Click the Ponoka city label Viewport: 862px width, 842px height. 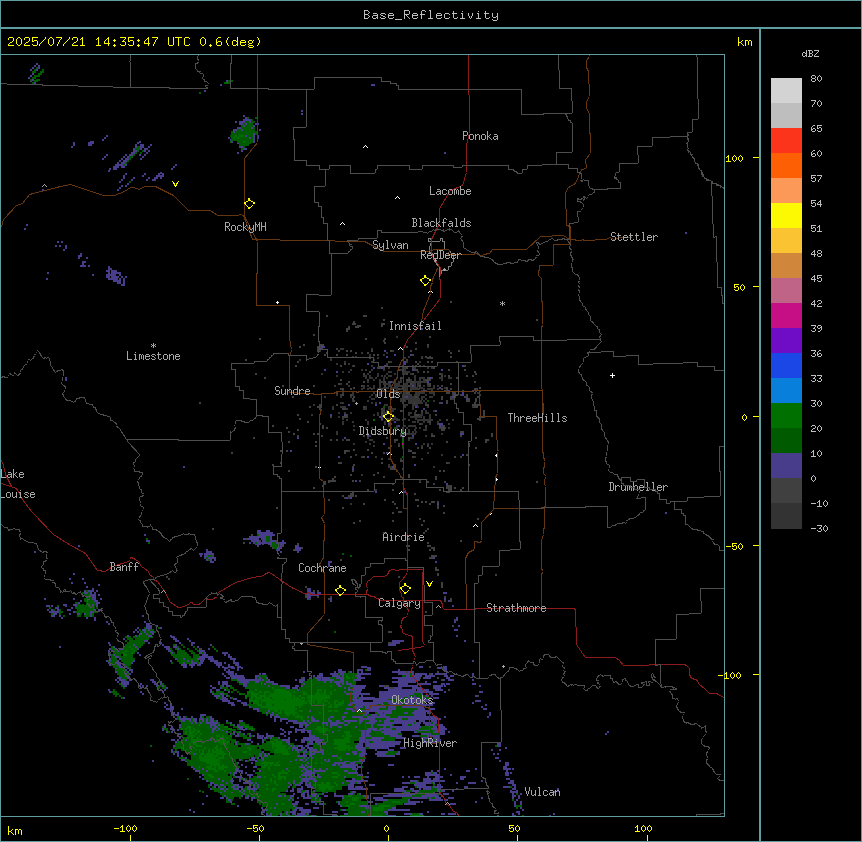coord(480,136)
